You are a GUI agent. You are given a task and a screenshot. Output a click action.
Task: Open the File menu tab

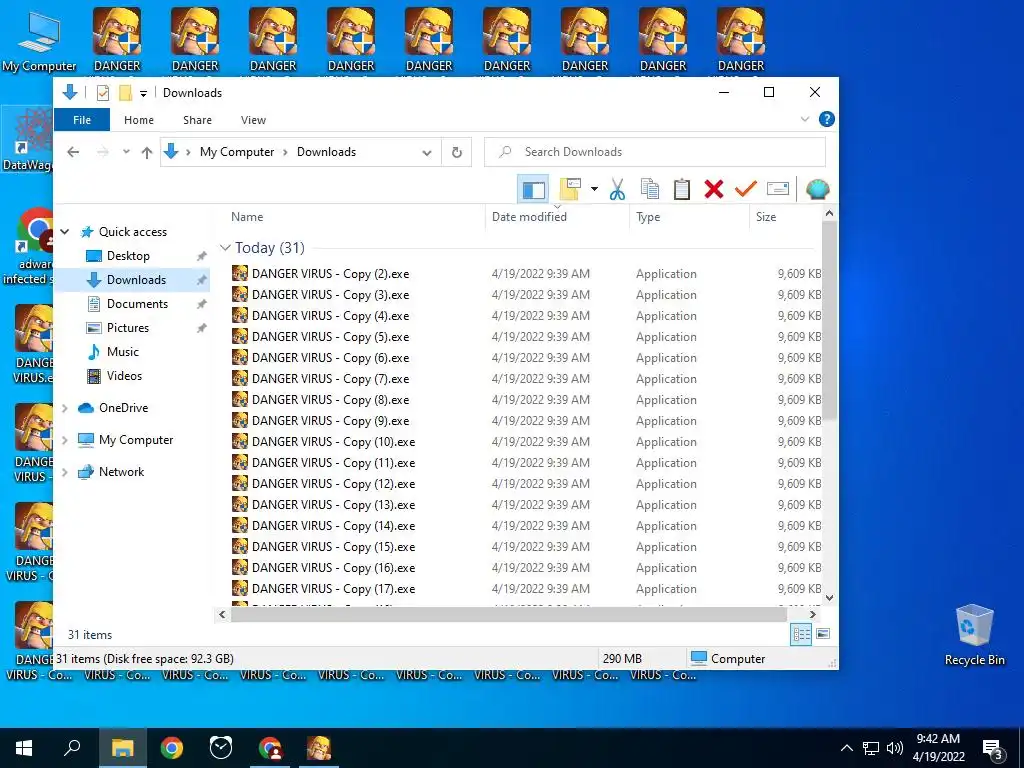coord(82,120)
